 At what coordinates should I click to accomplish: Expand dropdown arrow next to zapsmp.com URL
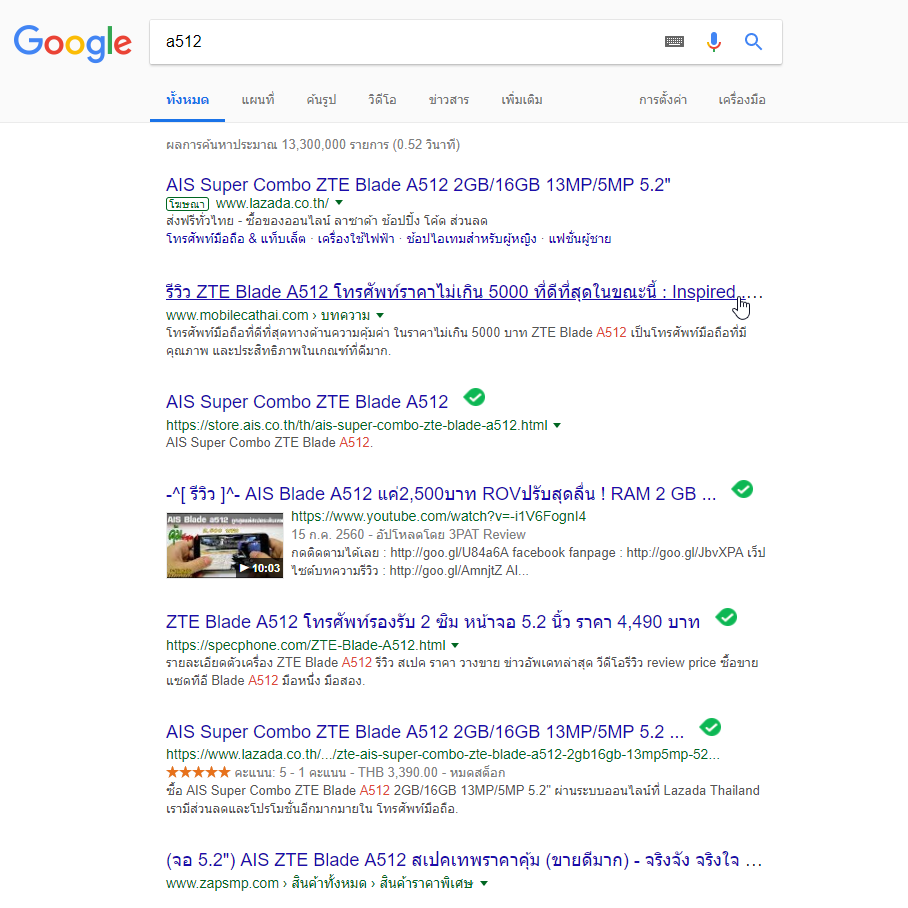click(x=484, y=884)
